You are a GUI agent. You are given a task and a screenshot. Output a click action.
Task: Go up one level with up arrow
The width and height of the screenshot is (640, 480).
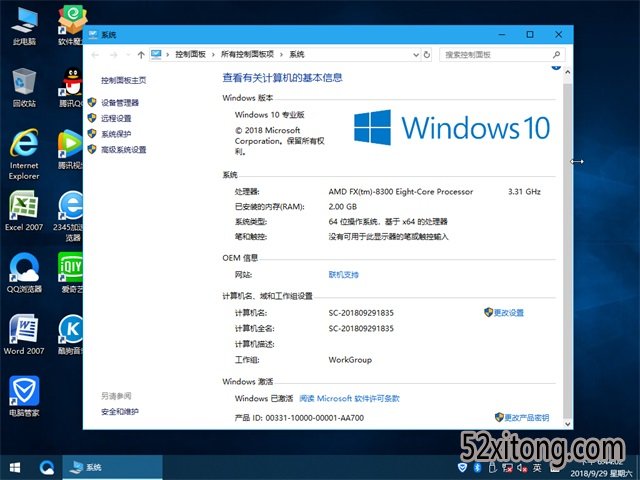[x=141, y=55]
